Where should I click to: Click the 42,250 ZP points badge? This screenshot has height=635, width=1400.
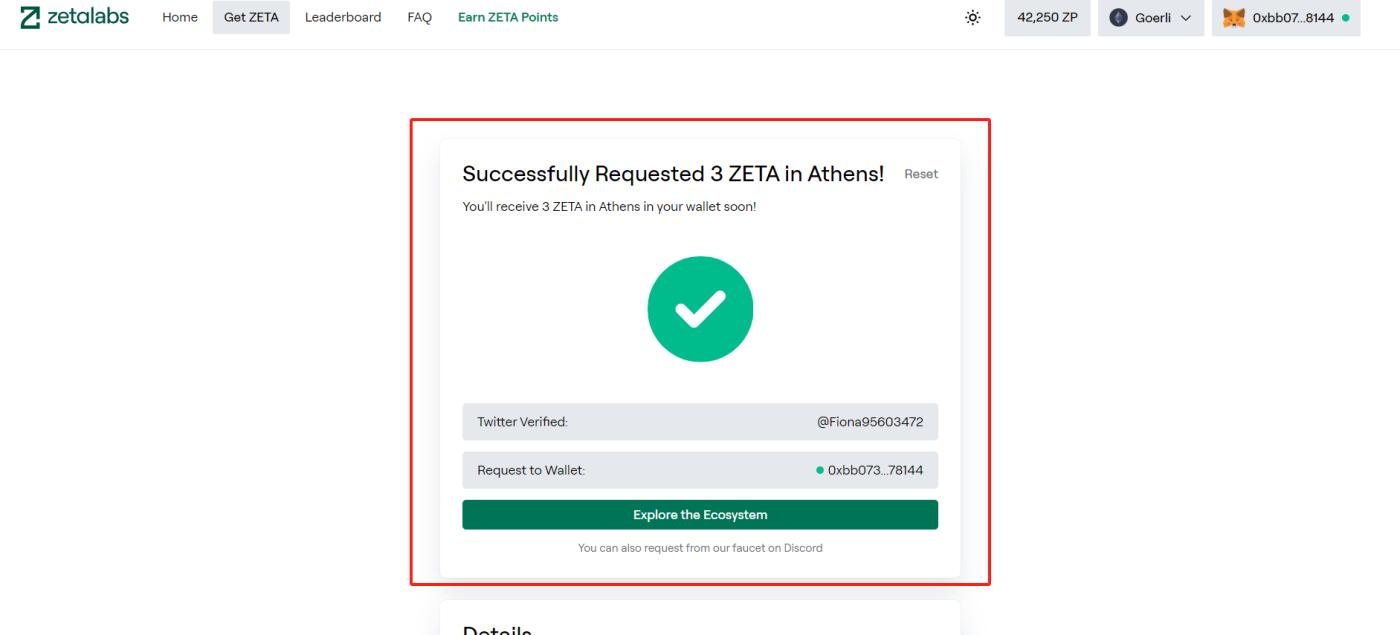(x=1047, y=18)
